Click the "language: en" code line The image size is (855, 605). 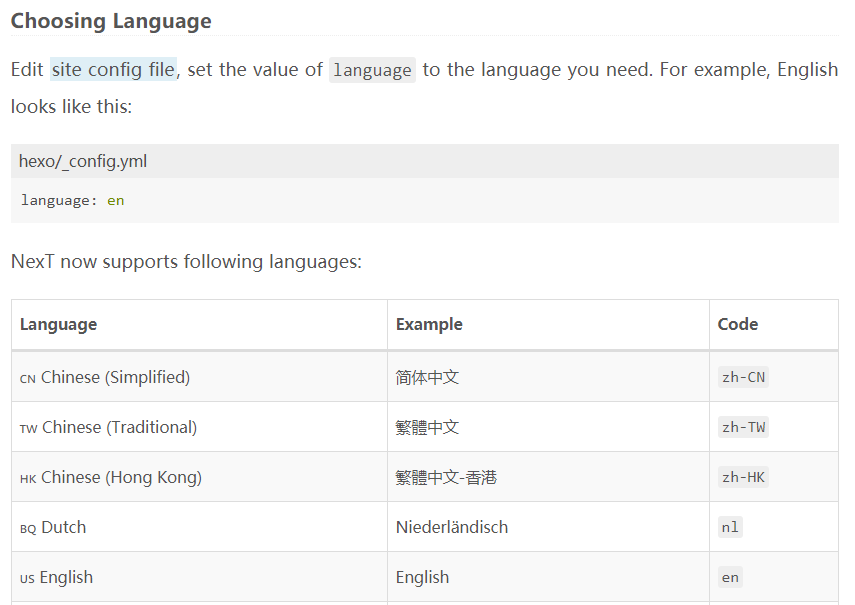coord(72,200)
